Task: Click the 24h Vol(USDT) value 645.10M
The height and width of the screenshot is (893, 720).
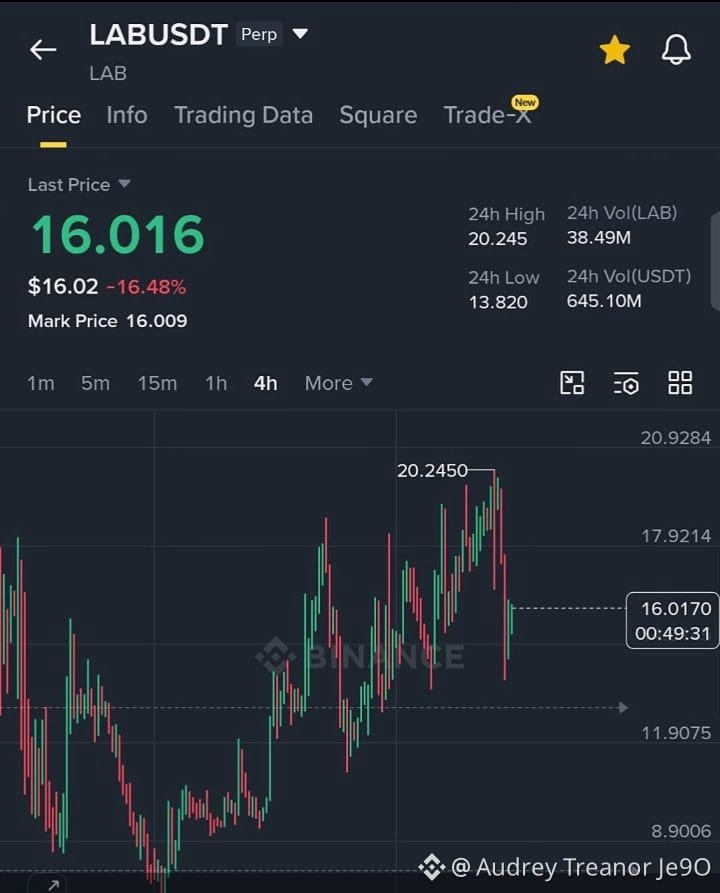Action: (x=604, y=301)
